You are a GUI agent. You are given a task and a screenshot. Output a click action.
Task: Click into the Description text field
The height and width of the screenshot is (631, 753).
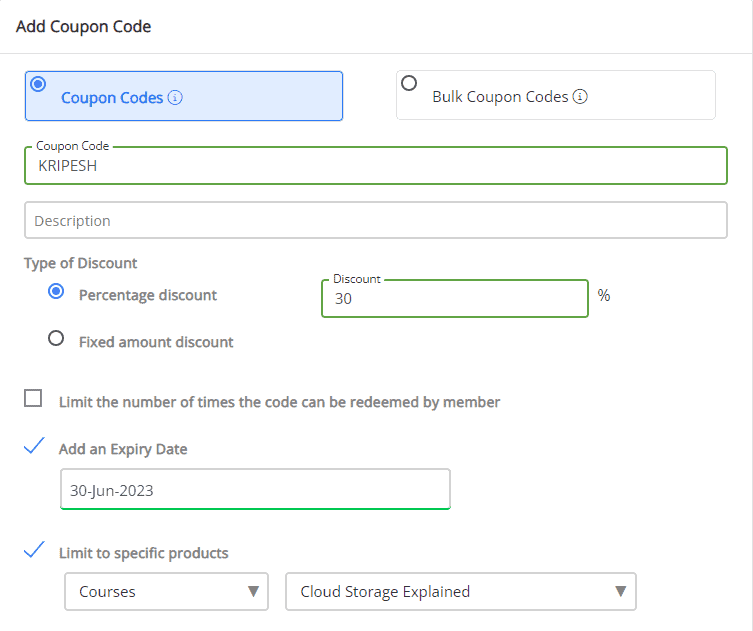tap(375, 220)
